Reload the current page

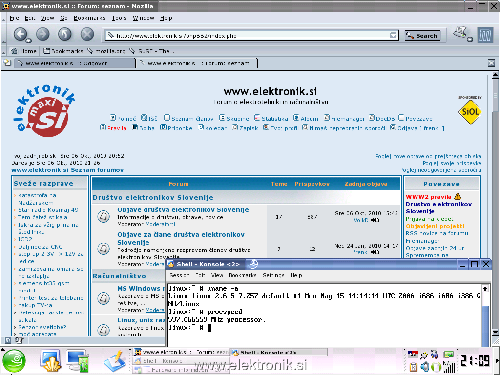65,34
